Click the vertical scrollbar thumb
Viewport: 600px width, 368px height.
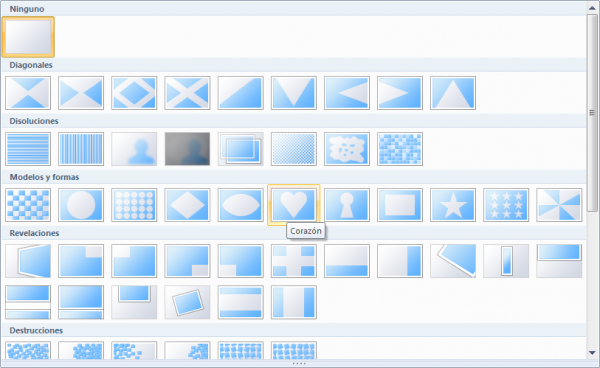pyautogui.click(x=592, y=112)
